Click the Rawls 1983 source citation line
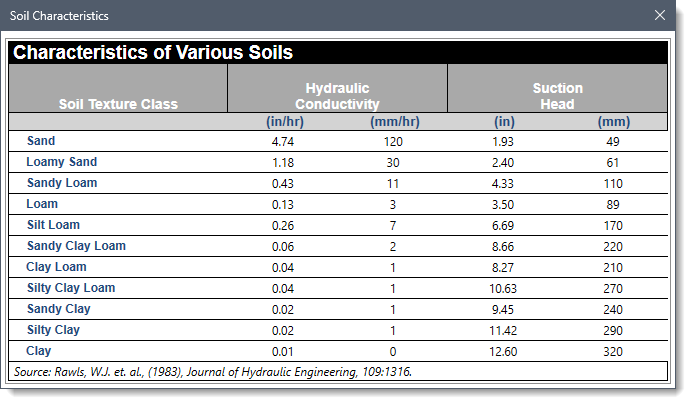 [x=213, y=372]
